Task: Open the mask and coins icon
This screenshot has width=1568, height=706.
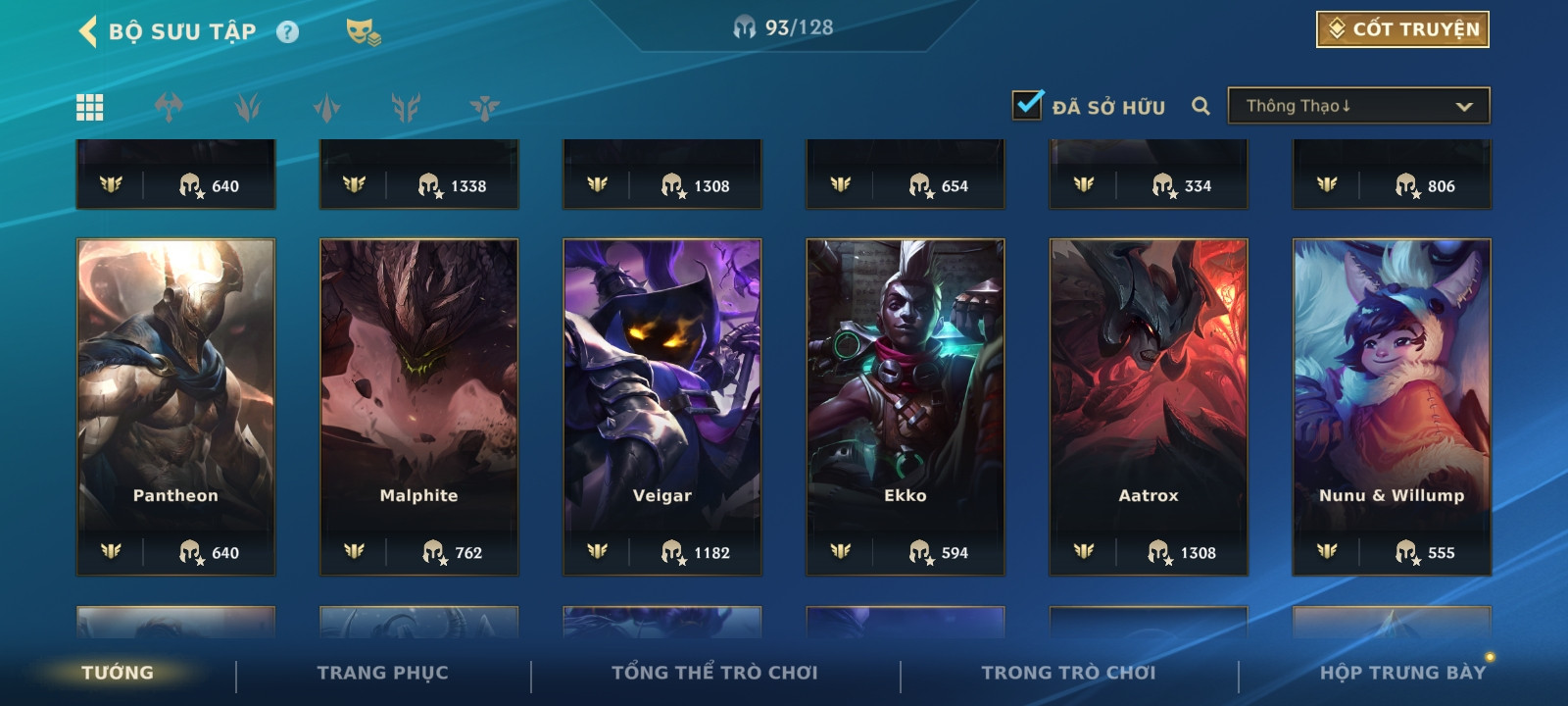Action: (363, 32)
